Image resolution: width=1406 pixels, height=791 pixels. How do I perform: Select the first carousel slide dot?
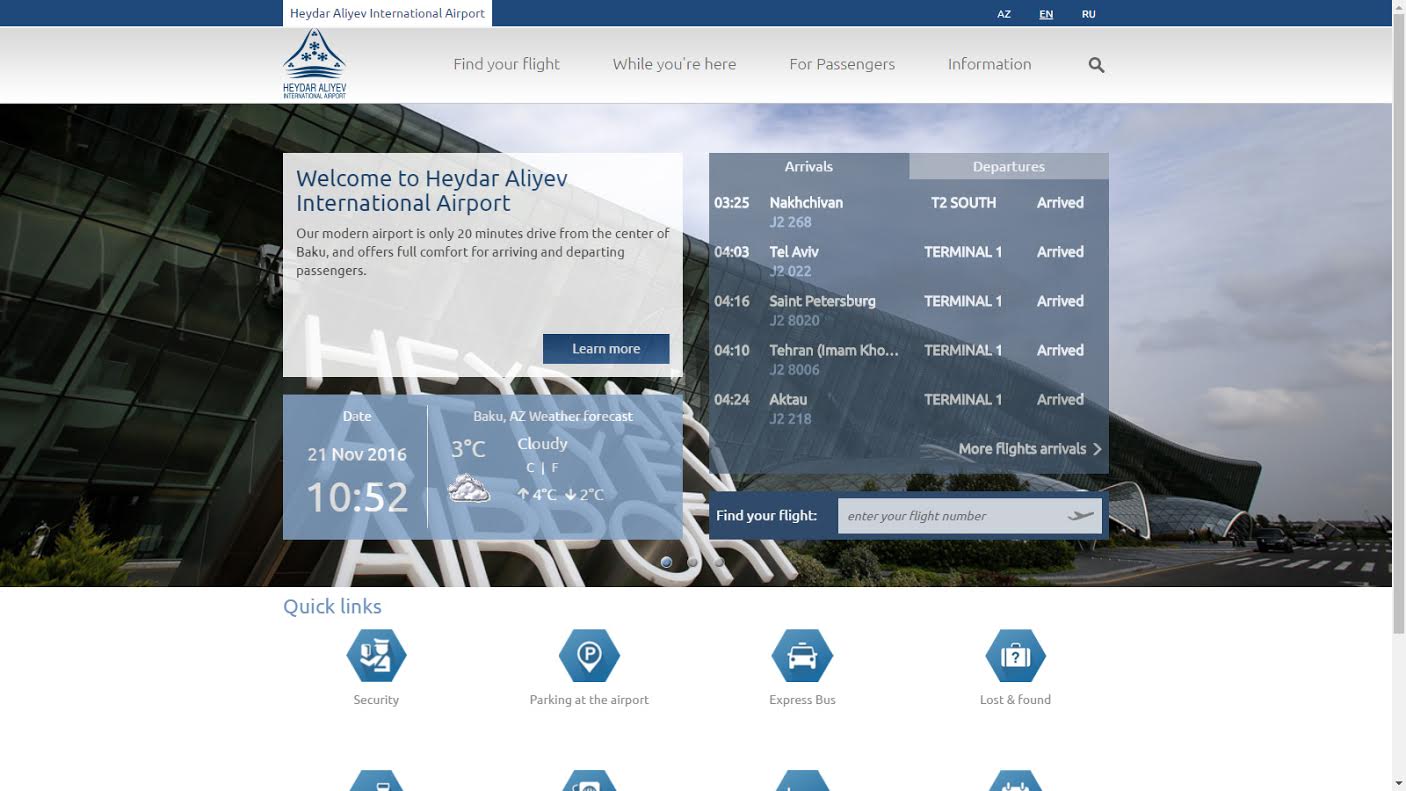pyautogui.click(x=667, y=562)
